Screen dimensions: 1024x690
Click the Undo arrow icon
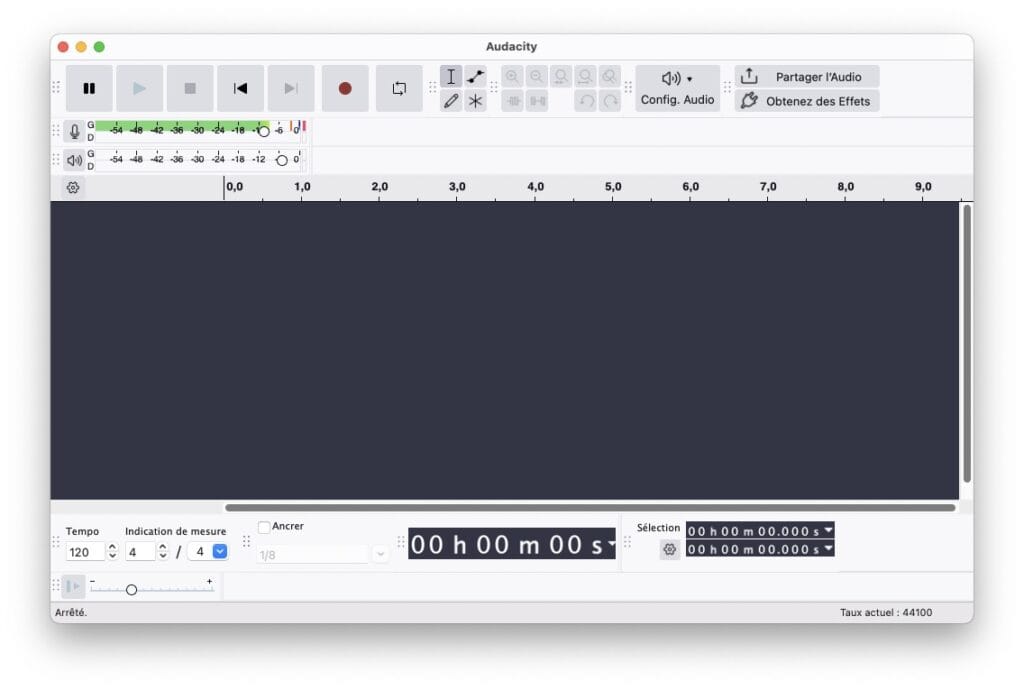pyautogui.click(x=586, y=101)
